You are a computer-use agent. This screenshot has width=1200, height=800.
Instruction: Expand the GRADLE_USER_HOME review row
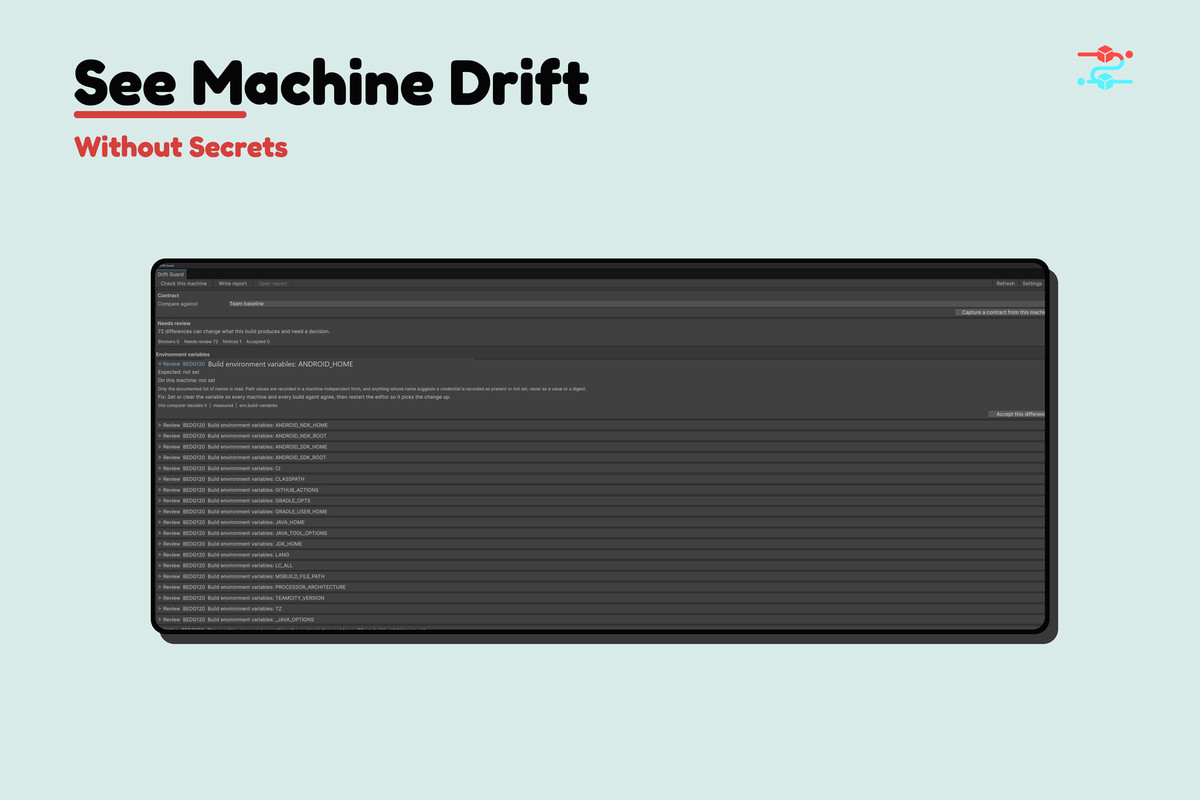click(600, 512)
